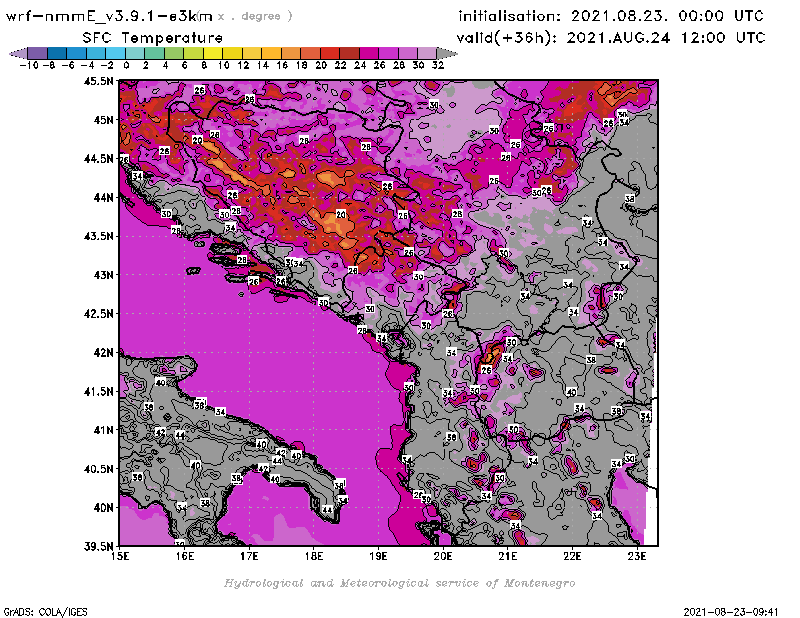This screenshot has width=800, height=618.
Task: Click the 22E longitude axis label
Action: pyautogui.click(x=572, y=556)
